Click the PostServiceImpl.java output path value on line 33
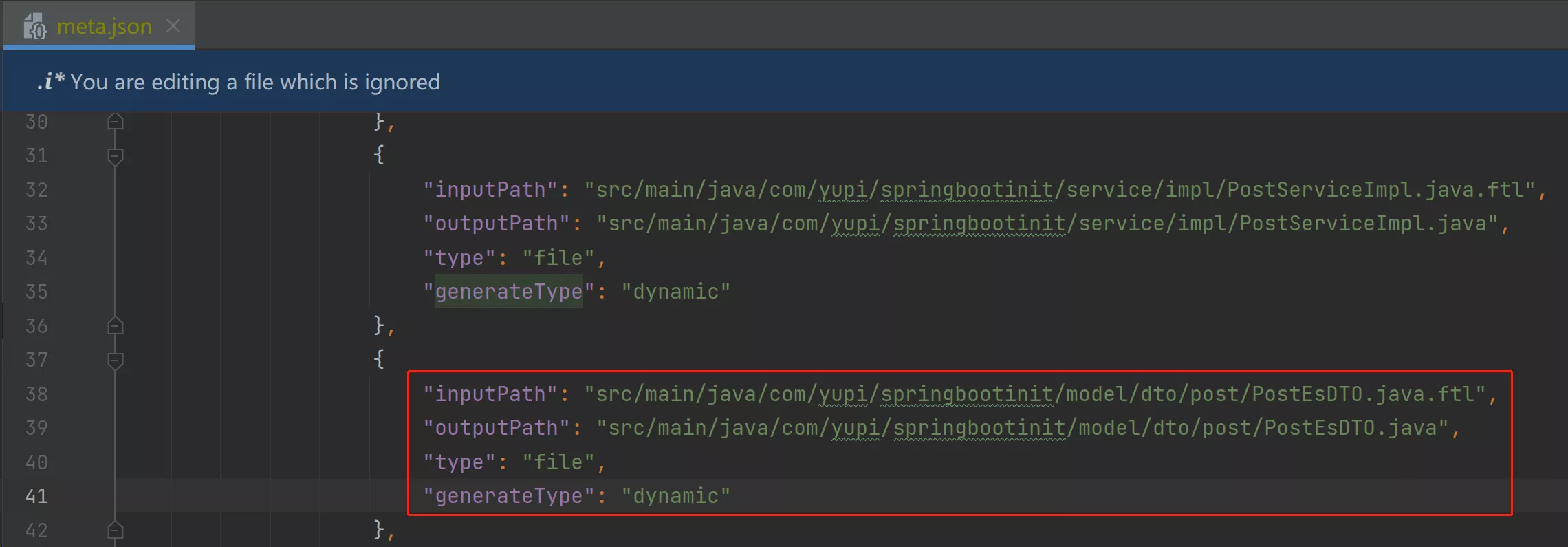 (1047, 224)
